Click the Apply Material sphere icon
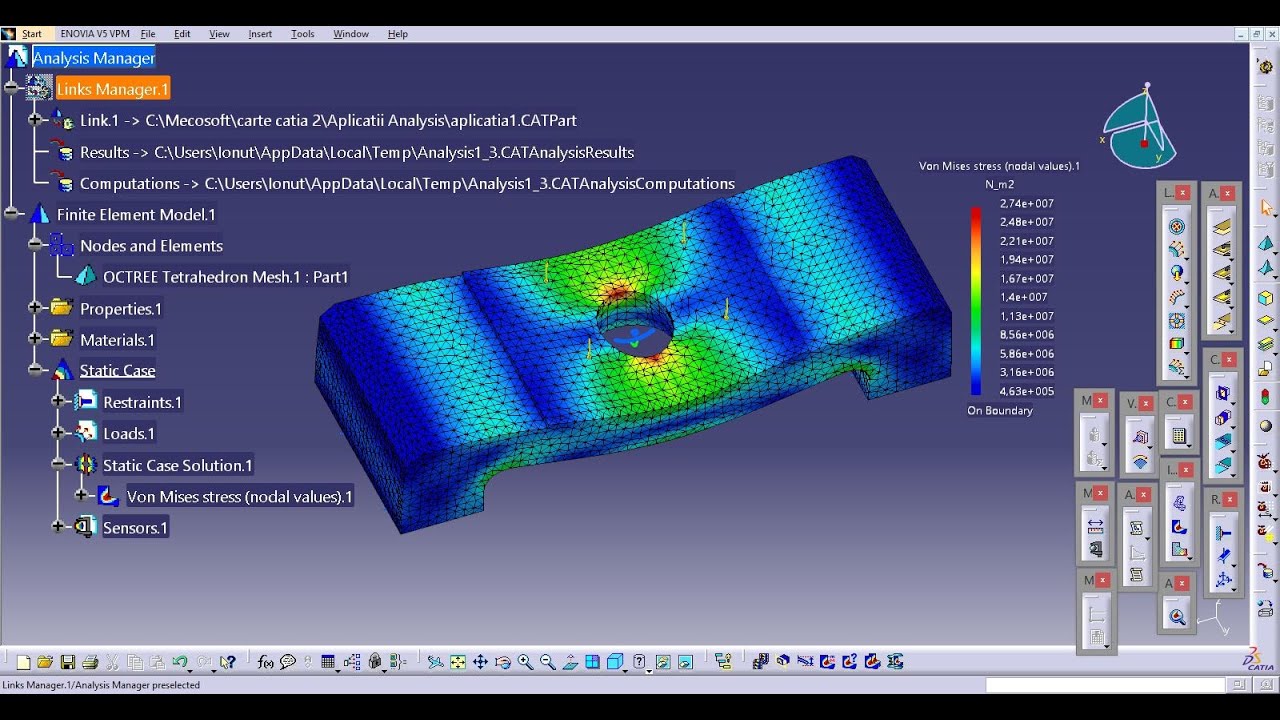This screenshot has height=720, width=1280. [x=1266, y=426]
